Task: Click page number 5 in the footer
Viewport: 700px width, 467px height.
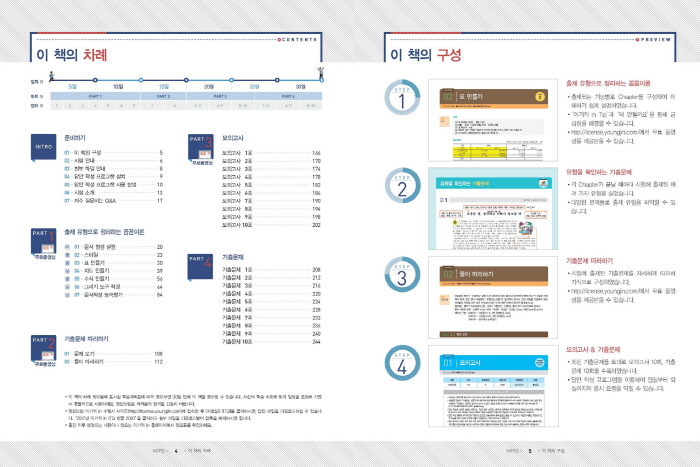Action: [530, 451]
